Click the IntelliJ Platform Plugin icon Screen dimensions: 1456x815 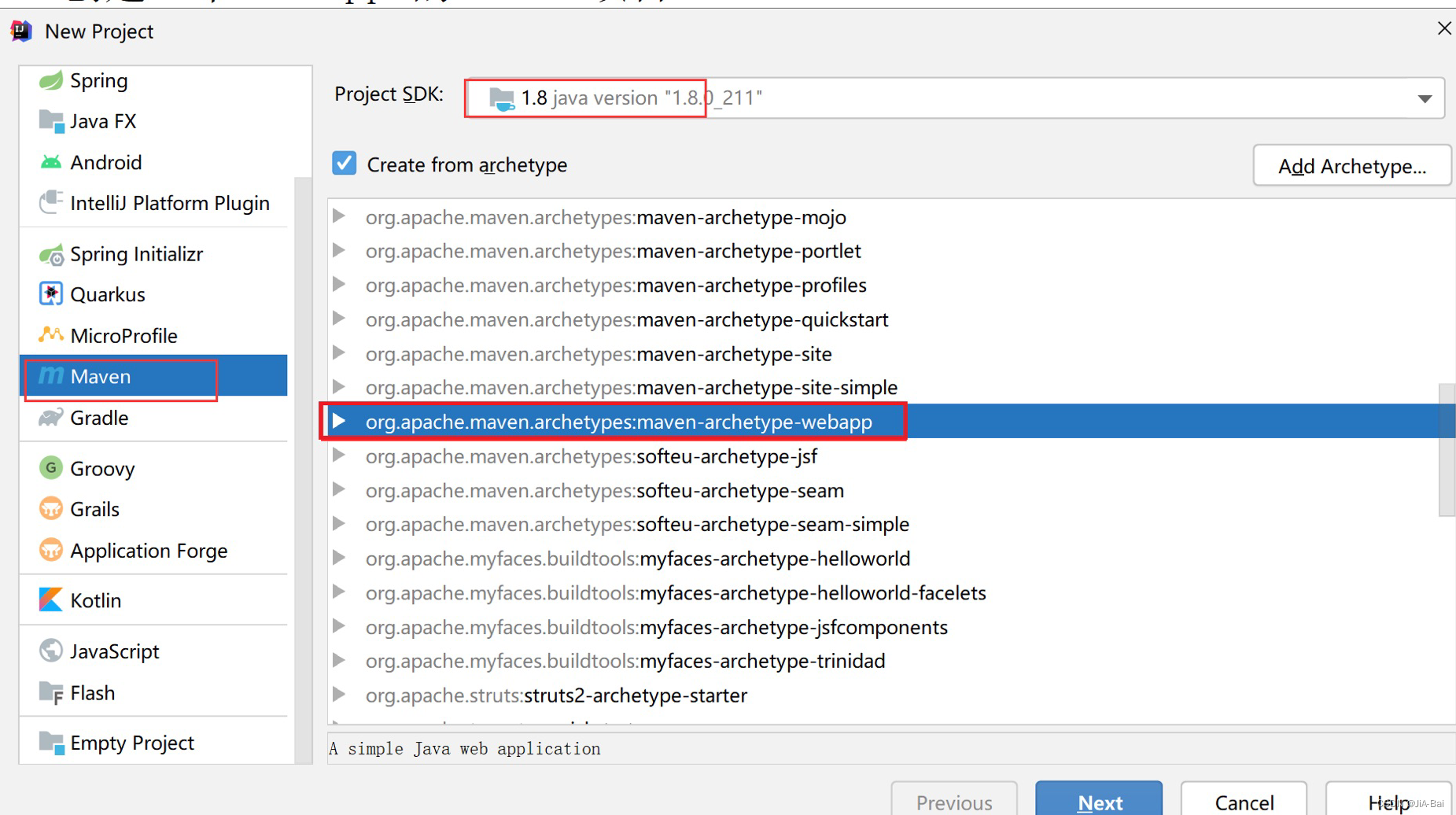click(51, 202)
